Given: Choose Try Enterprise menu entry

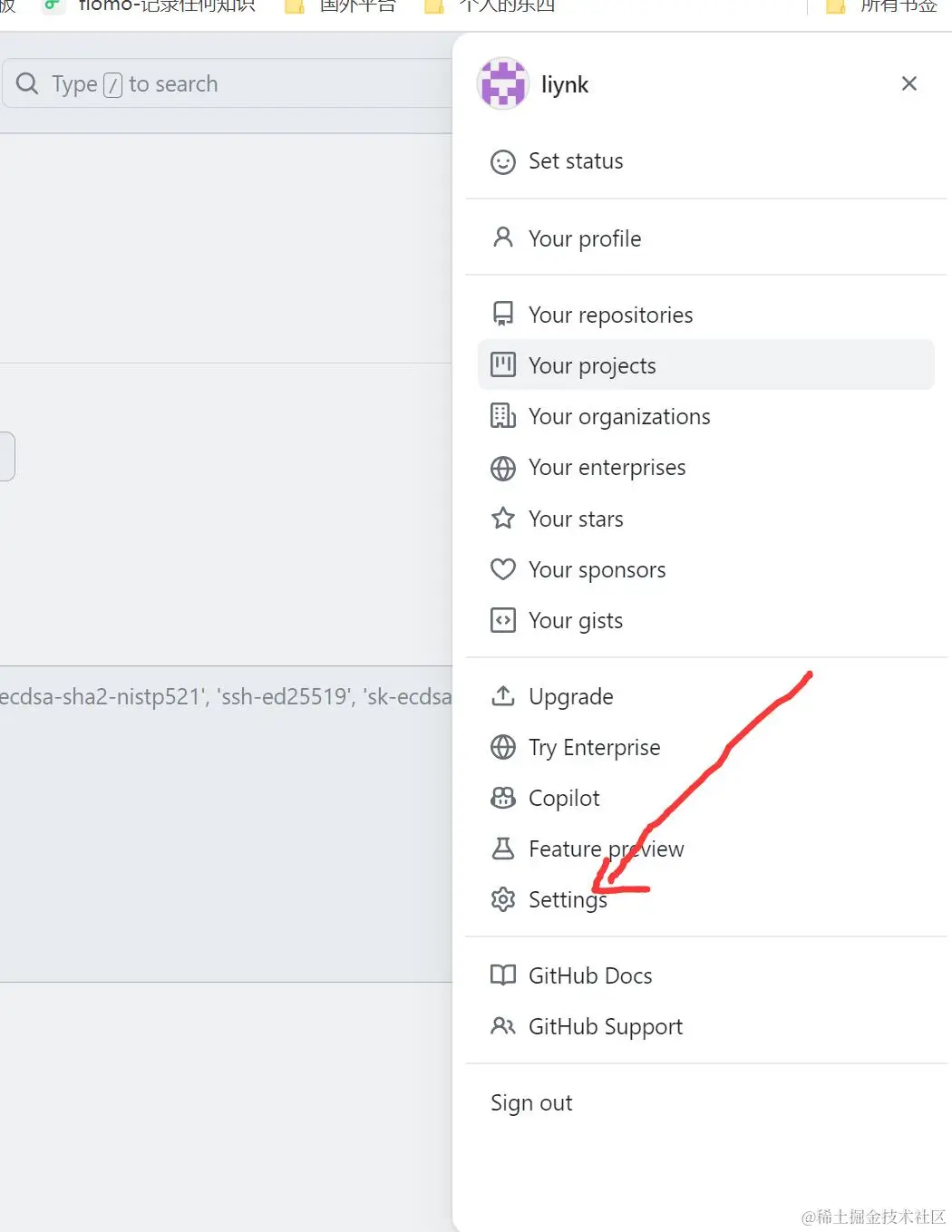Looking at the screenshot, I should [594, 747].
